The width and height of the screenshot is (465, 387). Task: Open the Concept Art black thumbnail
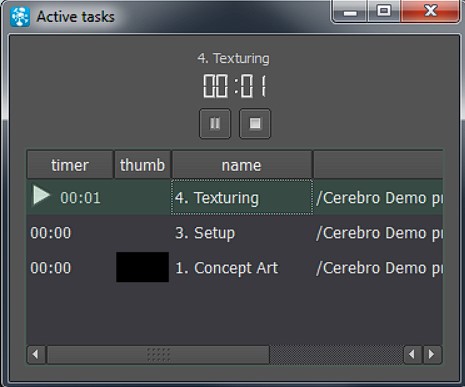pyautogui.click(x=142, y=267)
